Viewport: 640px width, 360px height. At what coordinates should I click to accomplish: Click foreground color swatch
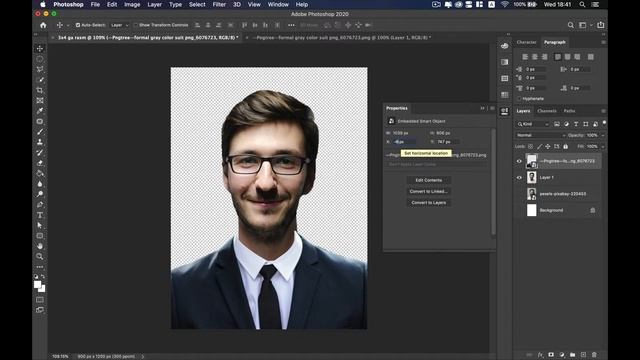tap(37, 284)
